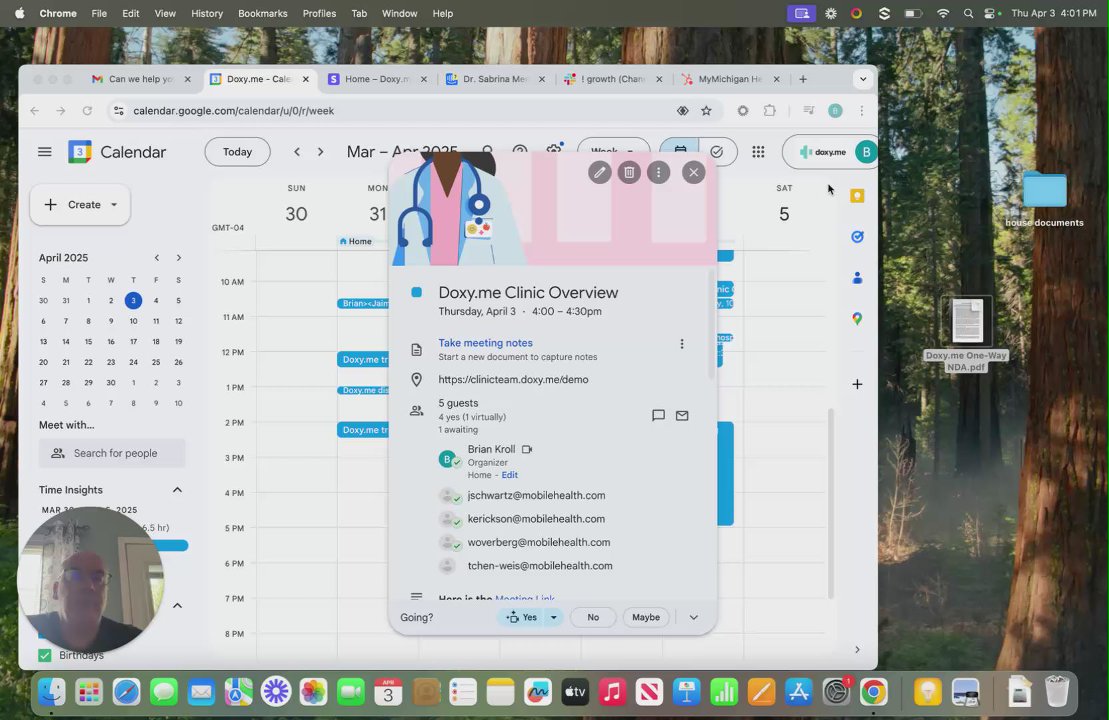Go to previous week arrow
1109x720 pixels.
(297, 151)
